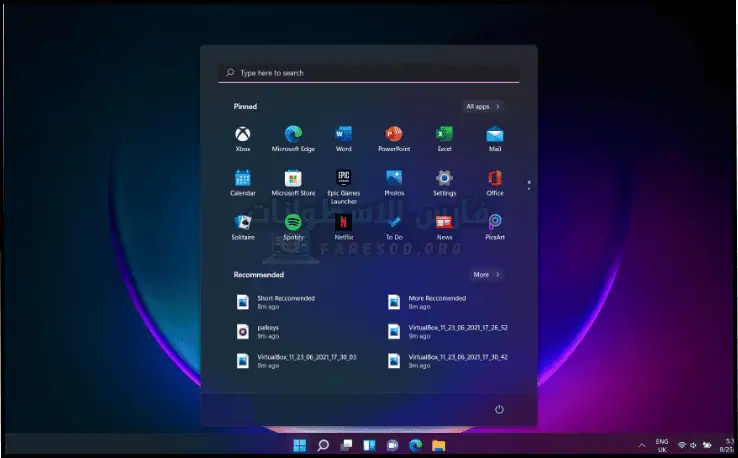Show hidden system tray icons chevron

tap(642, 444)
